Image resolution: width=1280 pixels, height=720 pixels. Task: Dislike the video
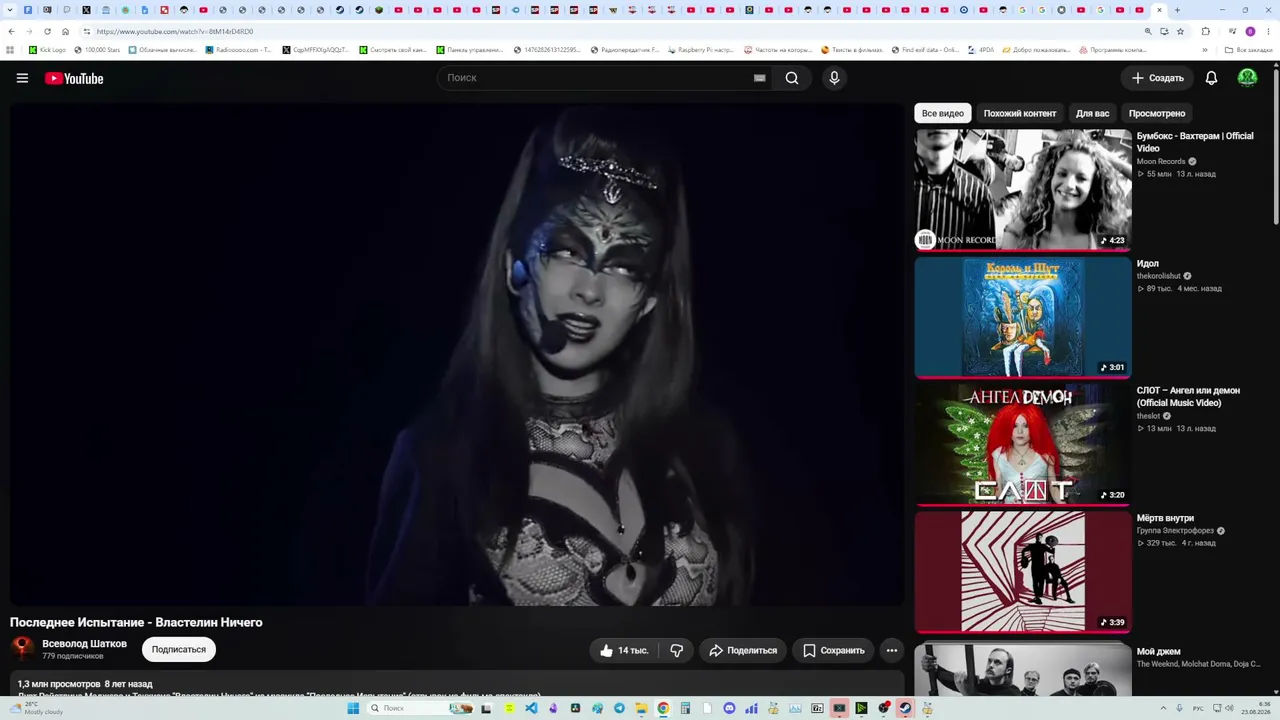click(x=677, y=650)
